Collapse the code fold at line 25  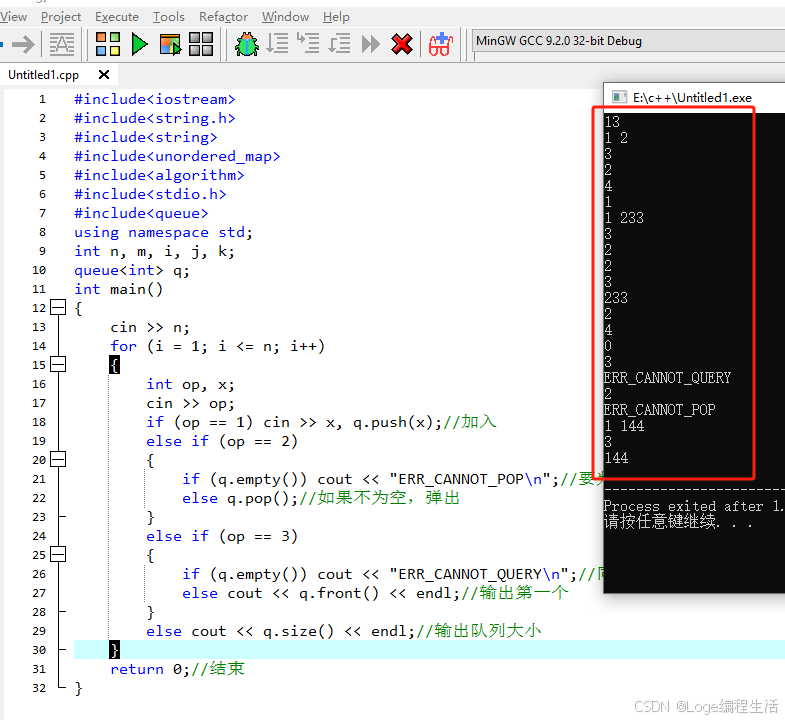click(x=58, y=554)
